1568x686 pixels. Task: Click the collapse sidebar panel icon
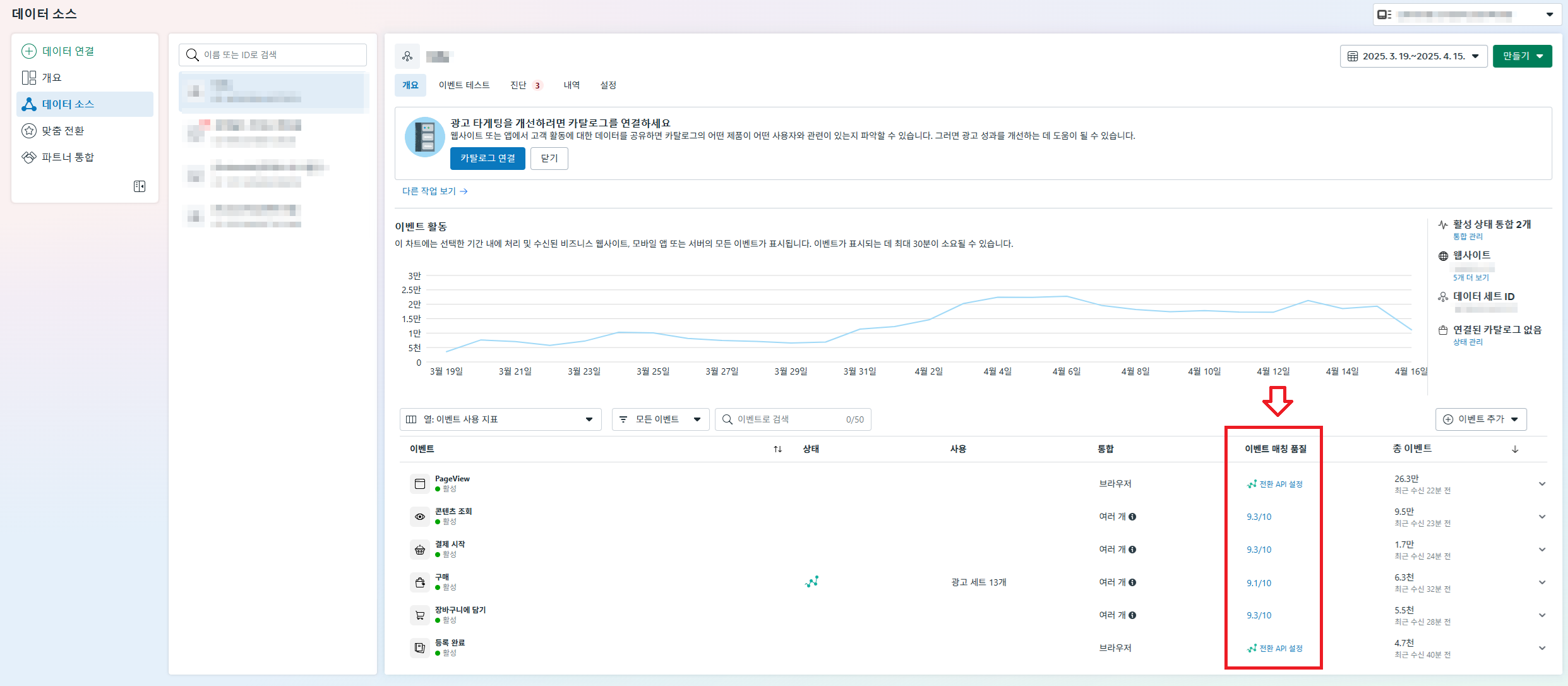(x=140, y=186)
